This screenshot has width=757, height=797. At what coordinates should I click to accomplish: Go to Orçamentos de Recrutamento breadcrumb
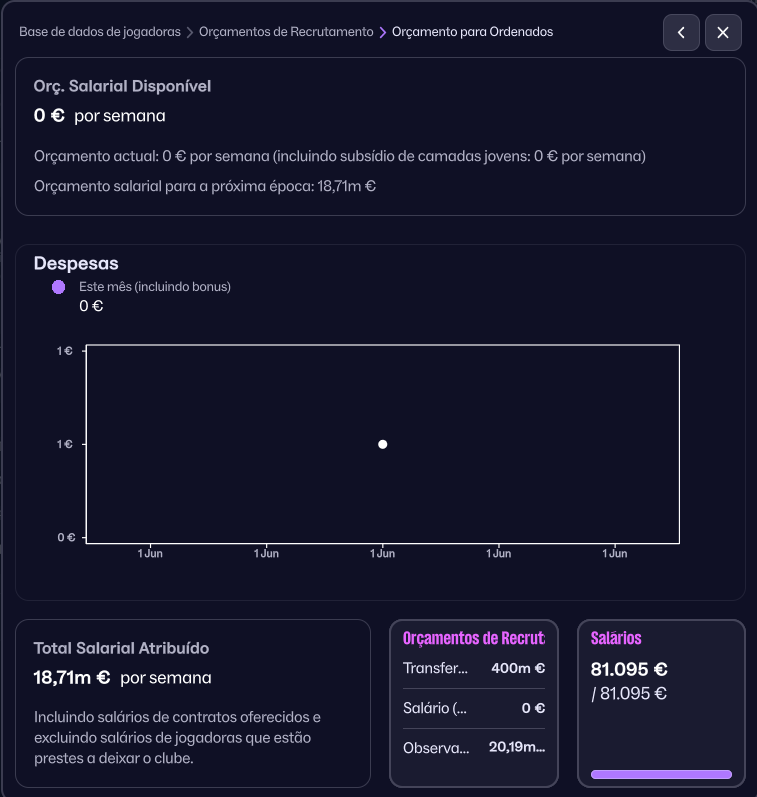point(286,32)
